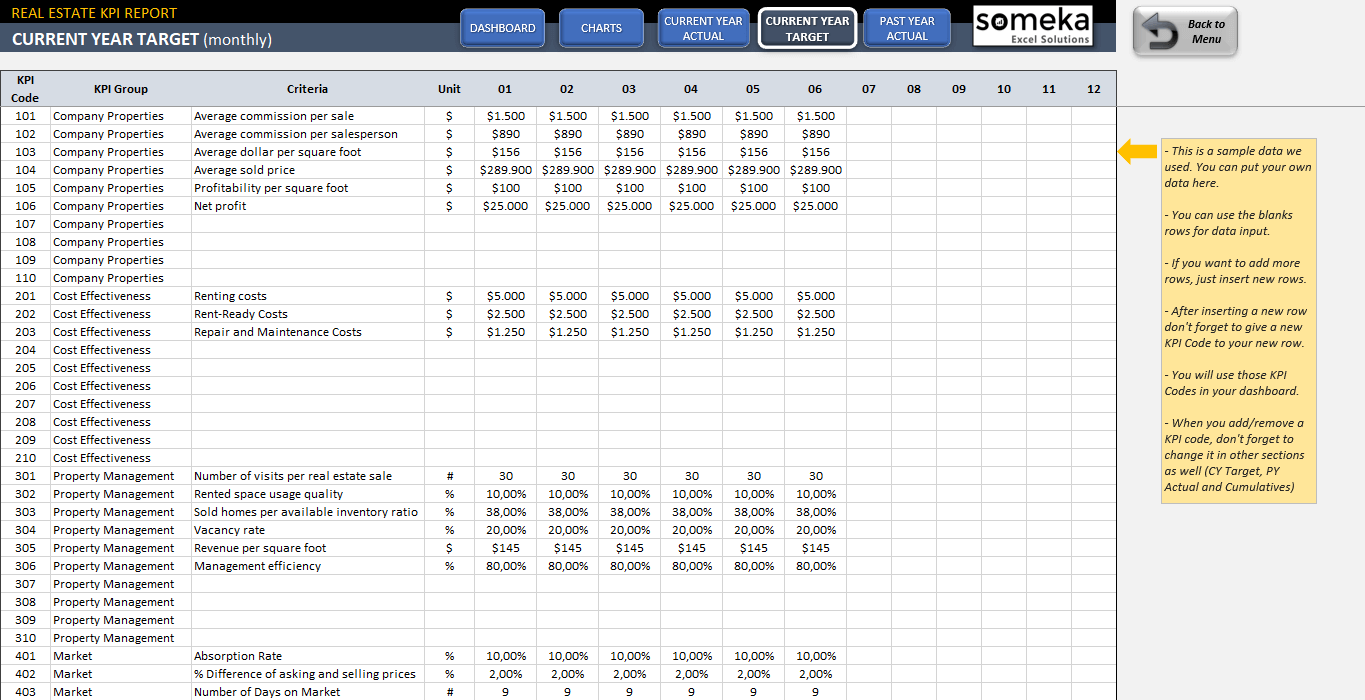Click 'Average commission per sale' criteria cell
Screen dimensions: 1365x700
coord(307,116)
